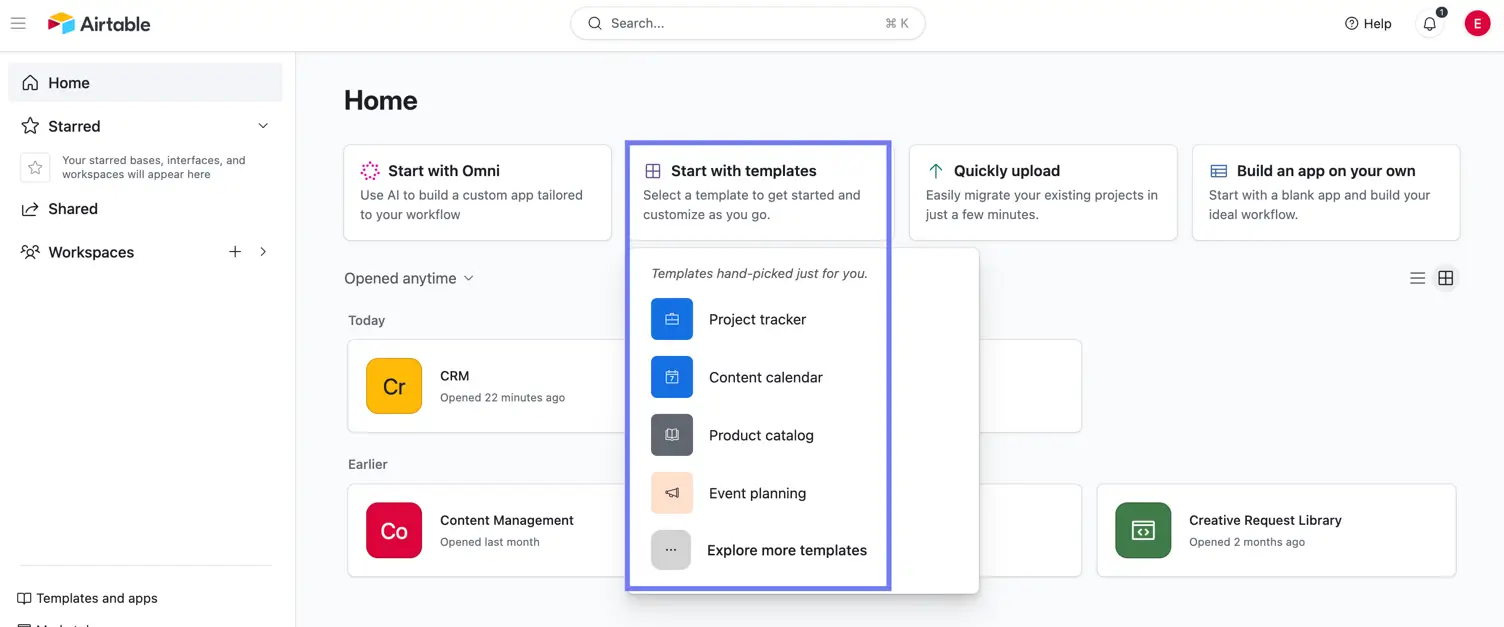Click the Start with templates card
Viewport: 1504px width, 627px height.
[758, 192]
